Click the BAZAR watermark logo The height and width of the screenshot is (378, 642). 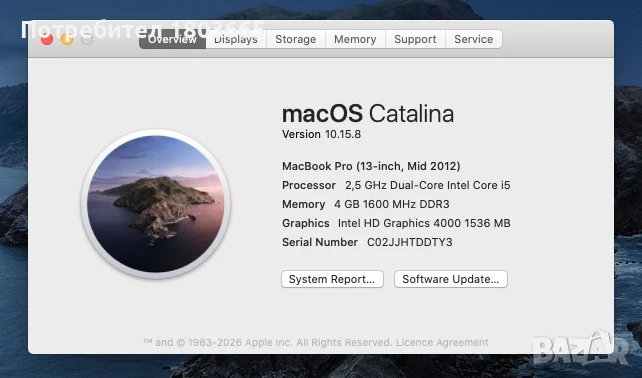point(581,349)
